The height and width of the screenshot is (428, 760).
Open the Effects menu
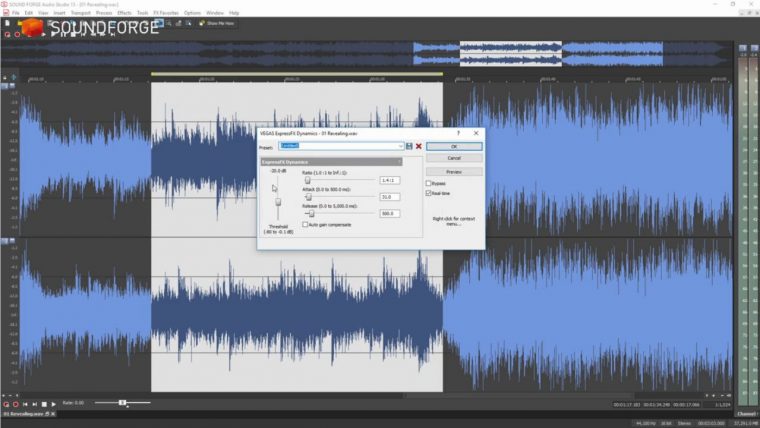pos(124,13)
